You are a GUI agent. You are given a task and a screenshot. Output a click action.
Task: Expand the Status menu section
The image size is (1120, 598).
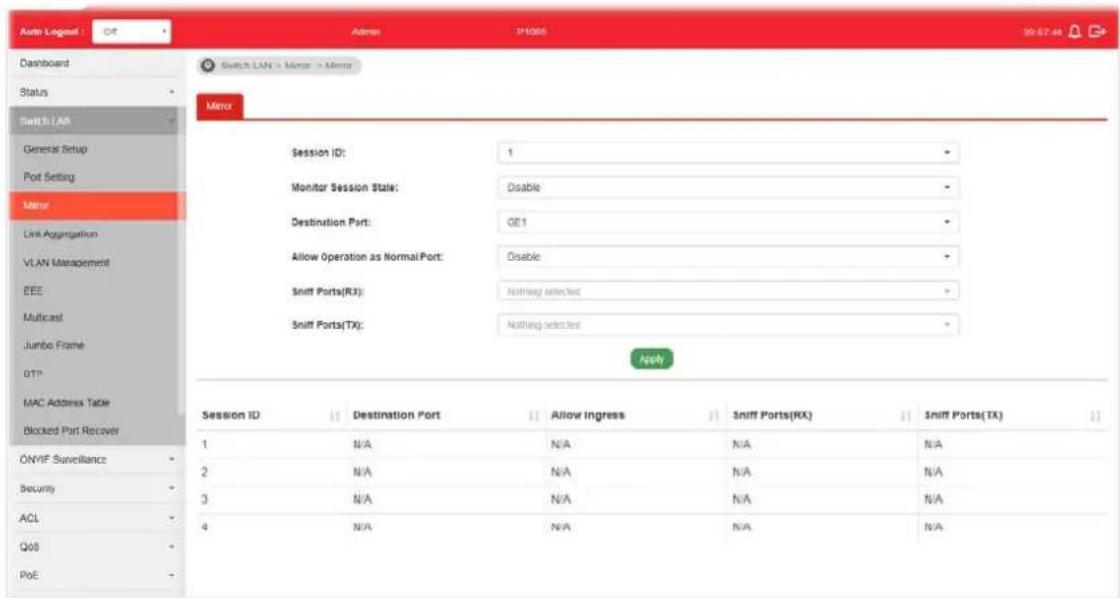[96, 93]
